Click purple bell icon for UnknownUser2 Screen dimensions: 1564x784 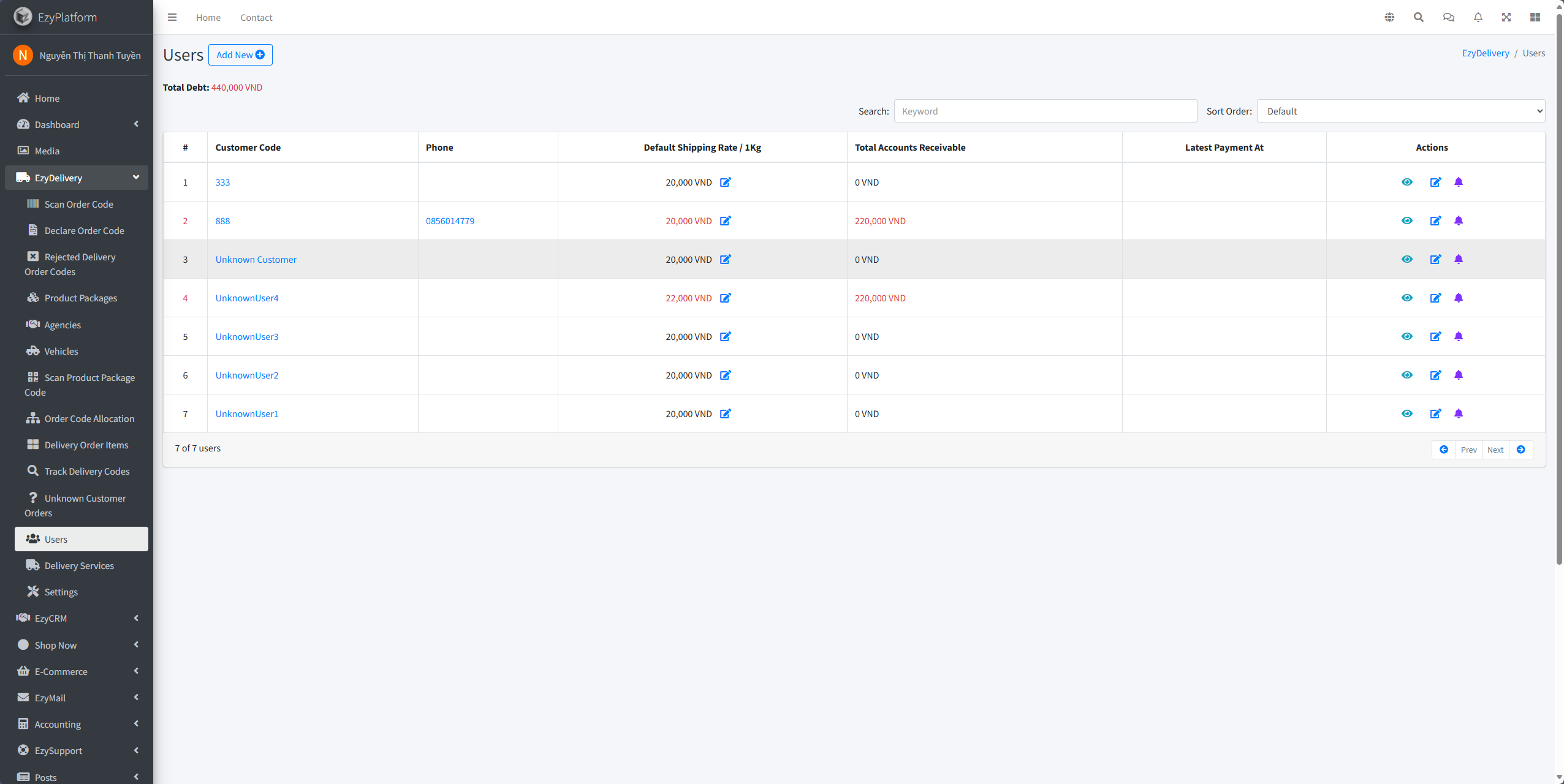click(1459, 375)
